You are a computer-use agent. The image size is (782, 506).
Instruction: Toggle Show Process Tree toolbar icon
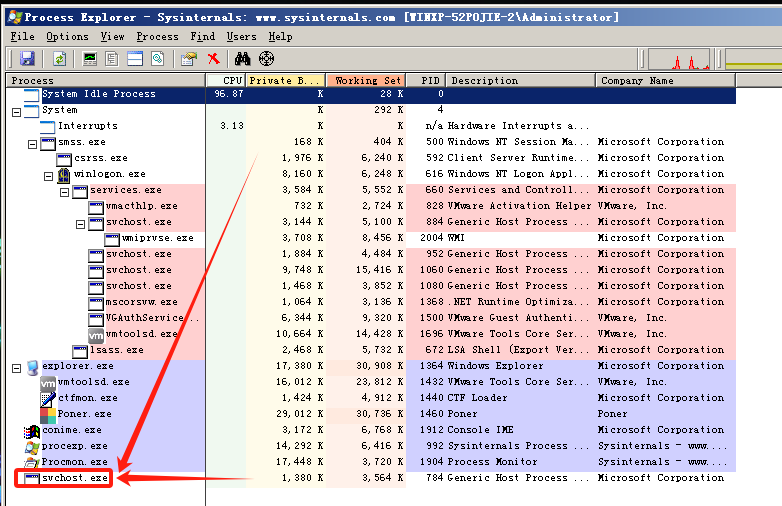[x=112, y=59]
